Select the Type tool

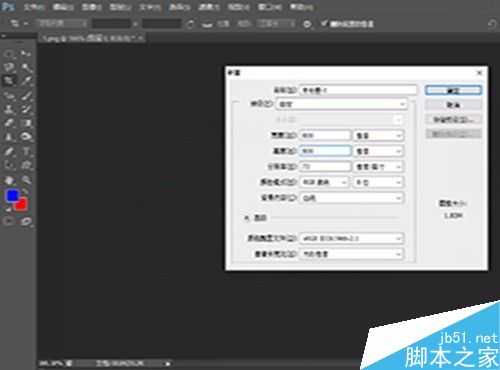(26, 152)
